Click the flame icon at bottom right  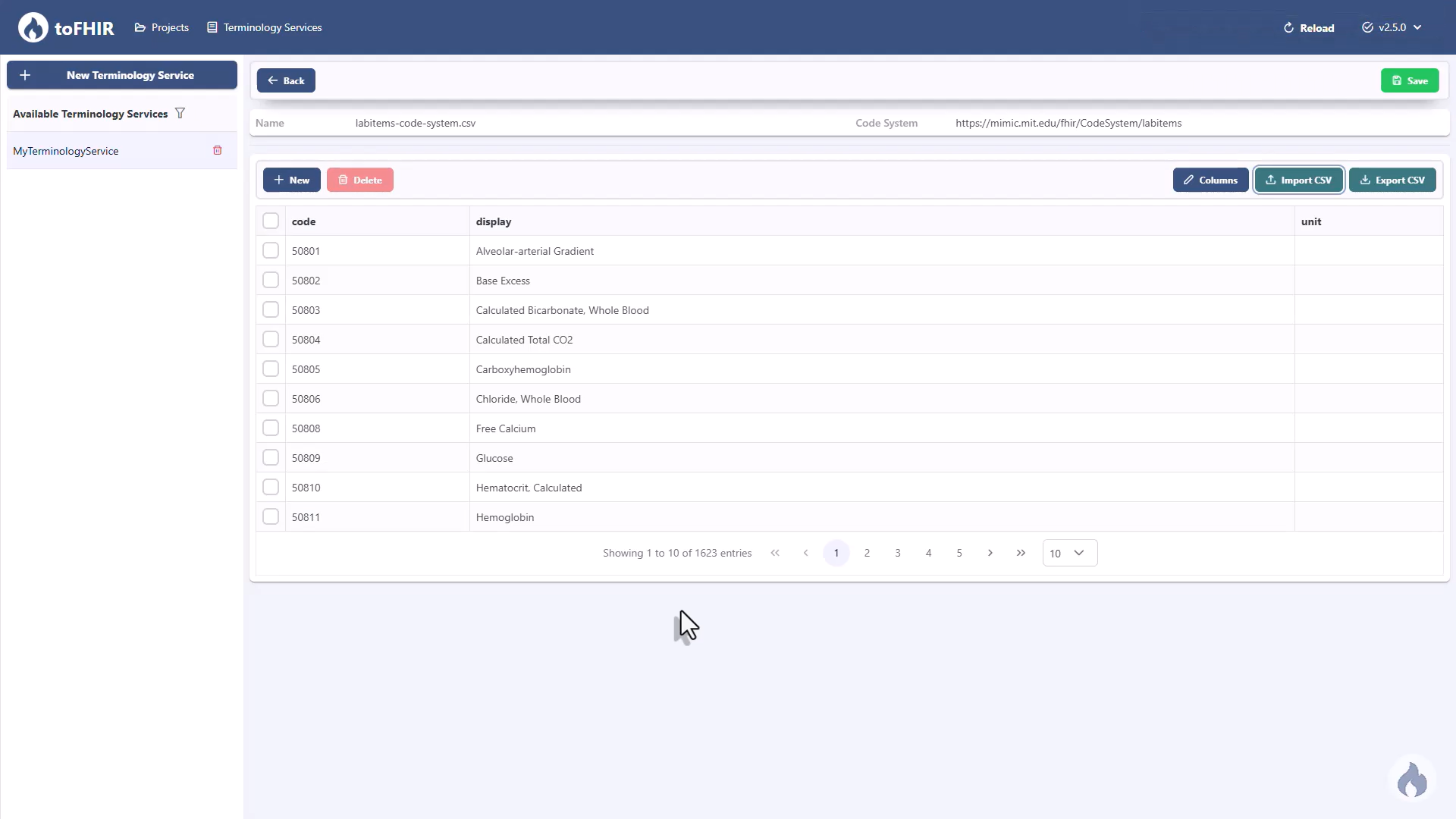(1412, 780)
